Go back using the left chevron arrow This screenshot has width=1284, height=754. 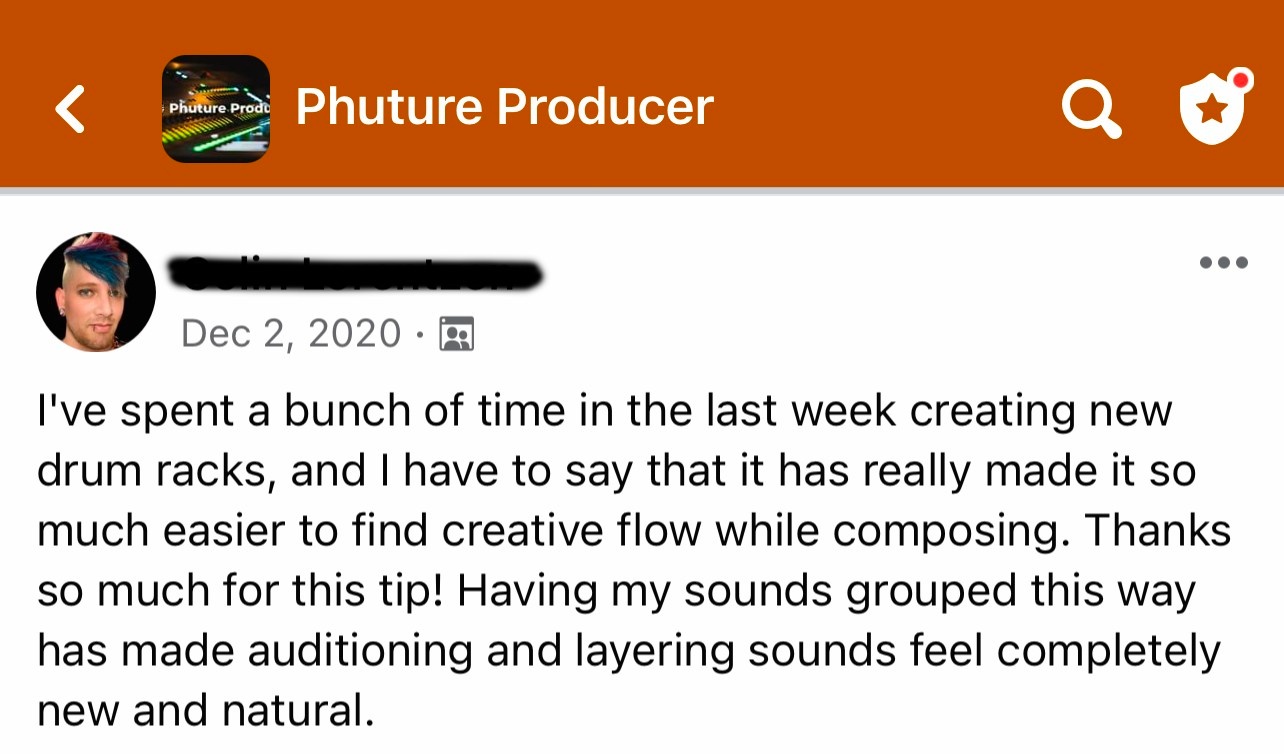click(70, 108)
